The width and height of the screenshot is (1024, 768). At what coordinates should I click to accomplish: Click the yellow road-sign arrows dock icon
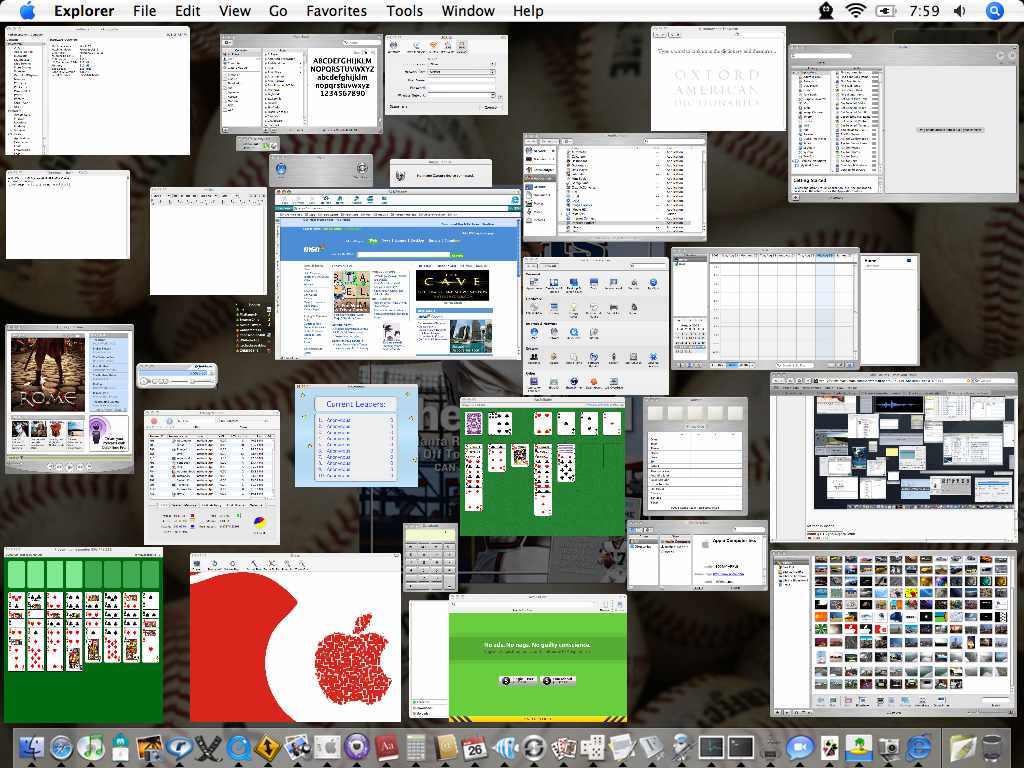click(267, 747)
